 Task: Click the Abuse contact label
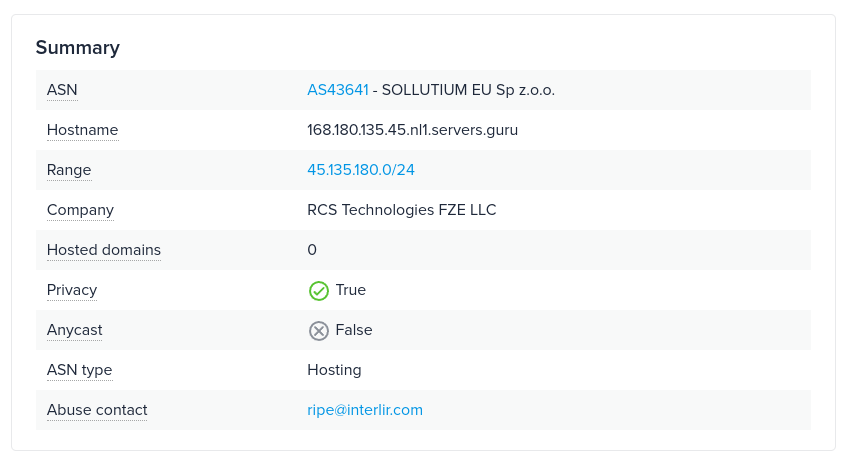pos(97,410)
